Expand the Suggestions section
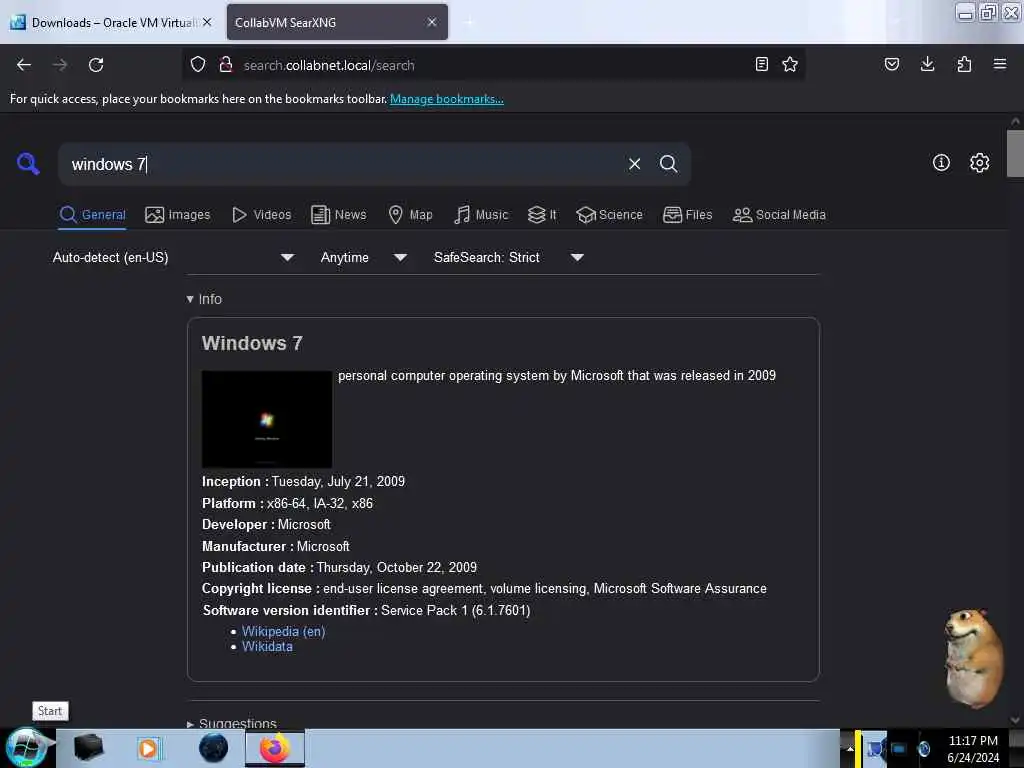The width and height of the screenshot is (1024, 768). [x=232, y=723]
